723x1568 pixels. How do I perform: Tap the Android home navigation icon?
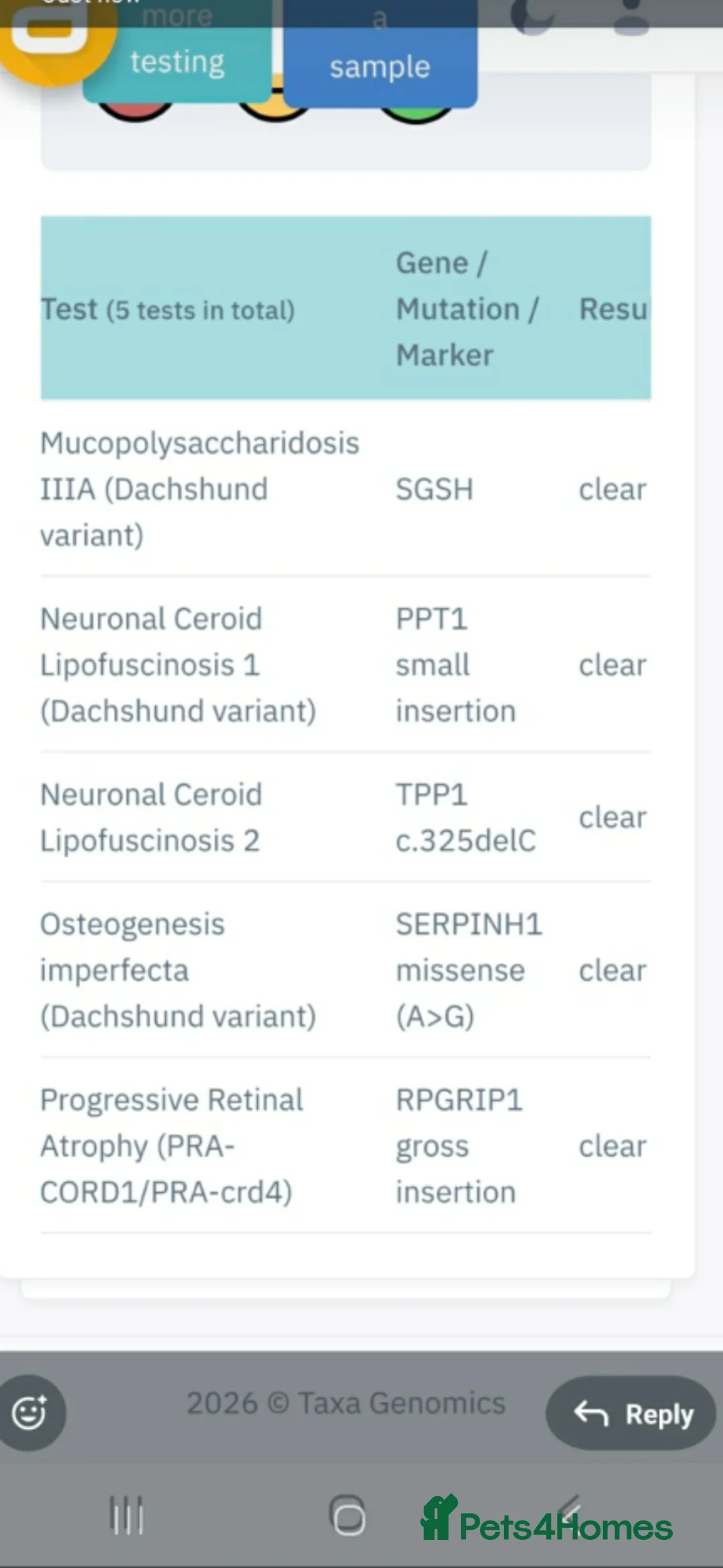[348, 1516]
